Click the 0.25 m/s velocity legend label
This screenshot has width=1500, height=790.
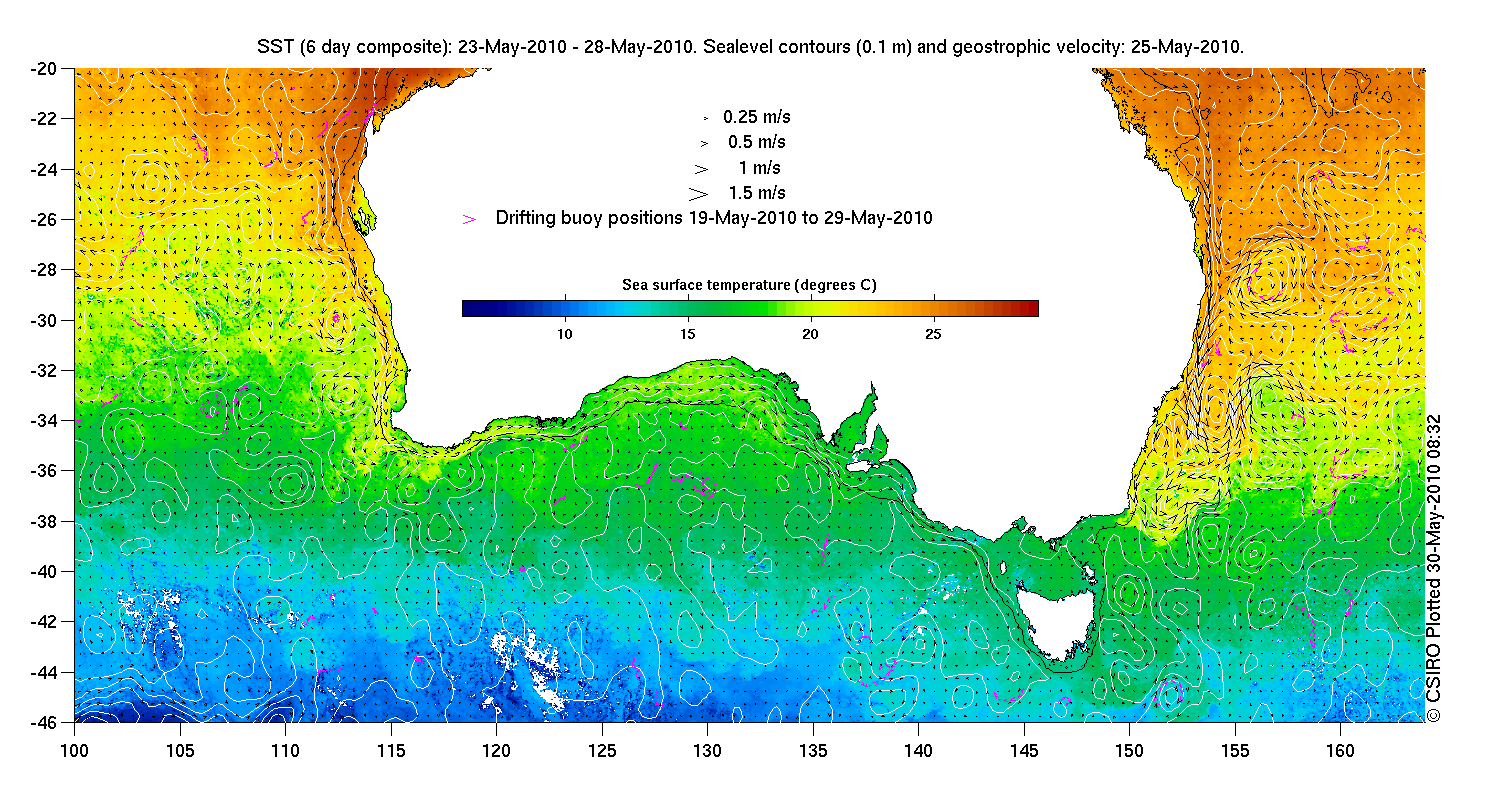(x=757, y=117)
